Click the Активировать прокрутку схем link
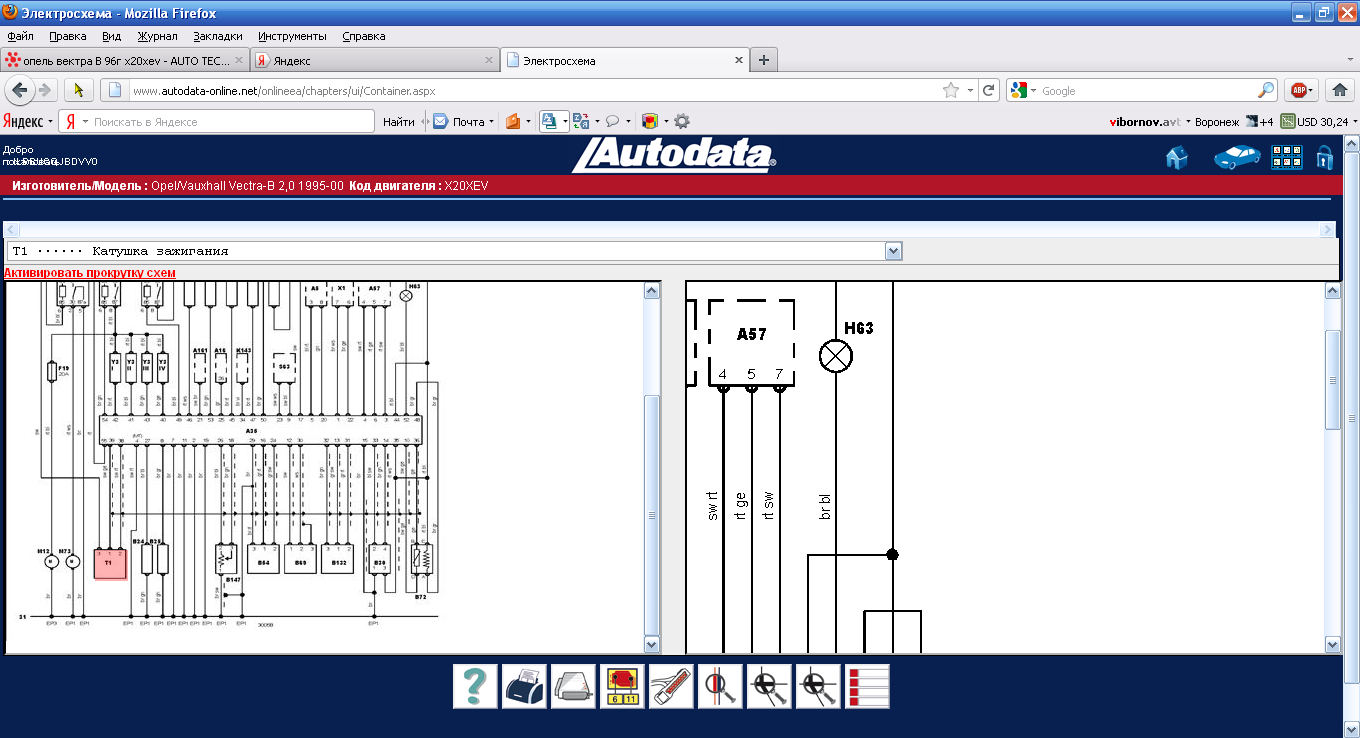 click(90, 273)
